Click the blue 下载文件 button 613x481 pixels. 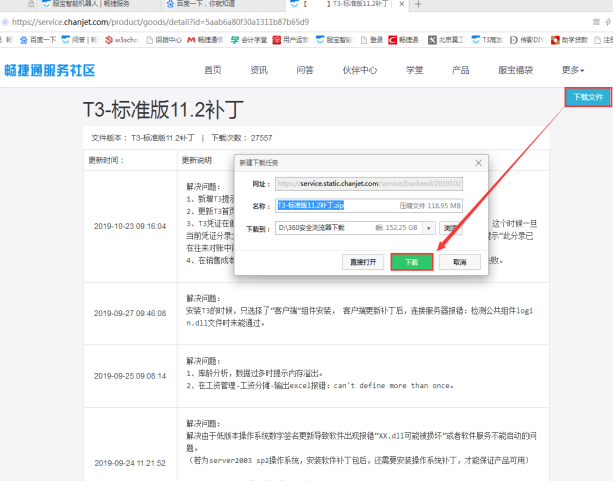(x=587, y=97)
